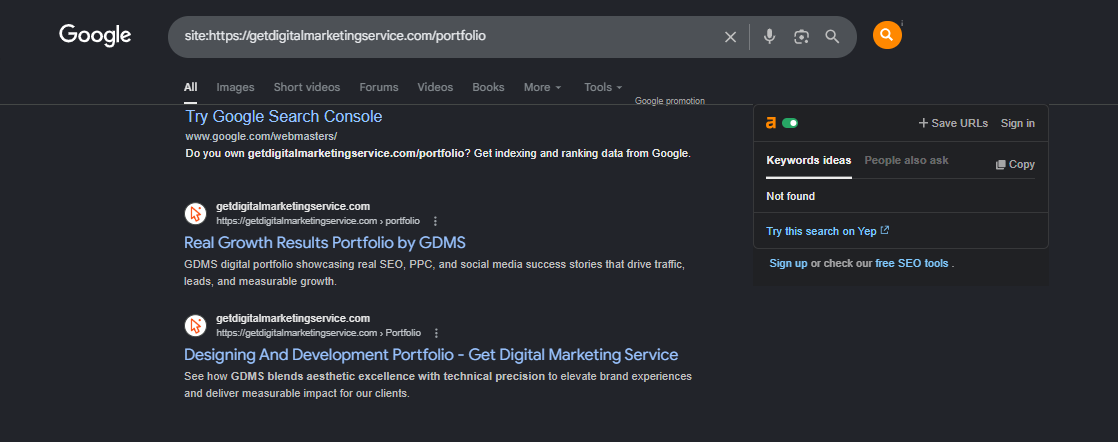Open Try Google Search Console link
The height and width of the screenshot is (442, 1118).
coord(284,116)
